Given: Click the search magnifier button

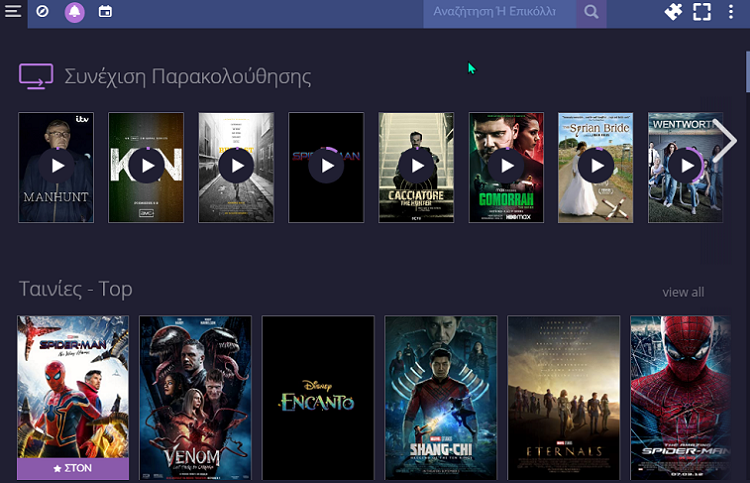Looking at the screenshot, I should coord(591,12).
